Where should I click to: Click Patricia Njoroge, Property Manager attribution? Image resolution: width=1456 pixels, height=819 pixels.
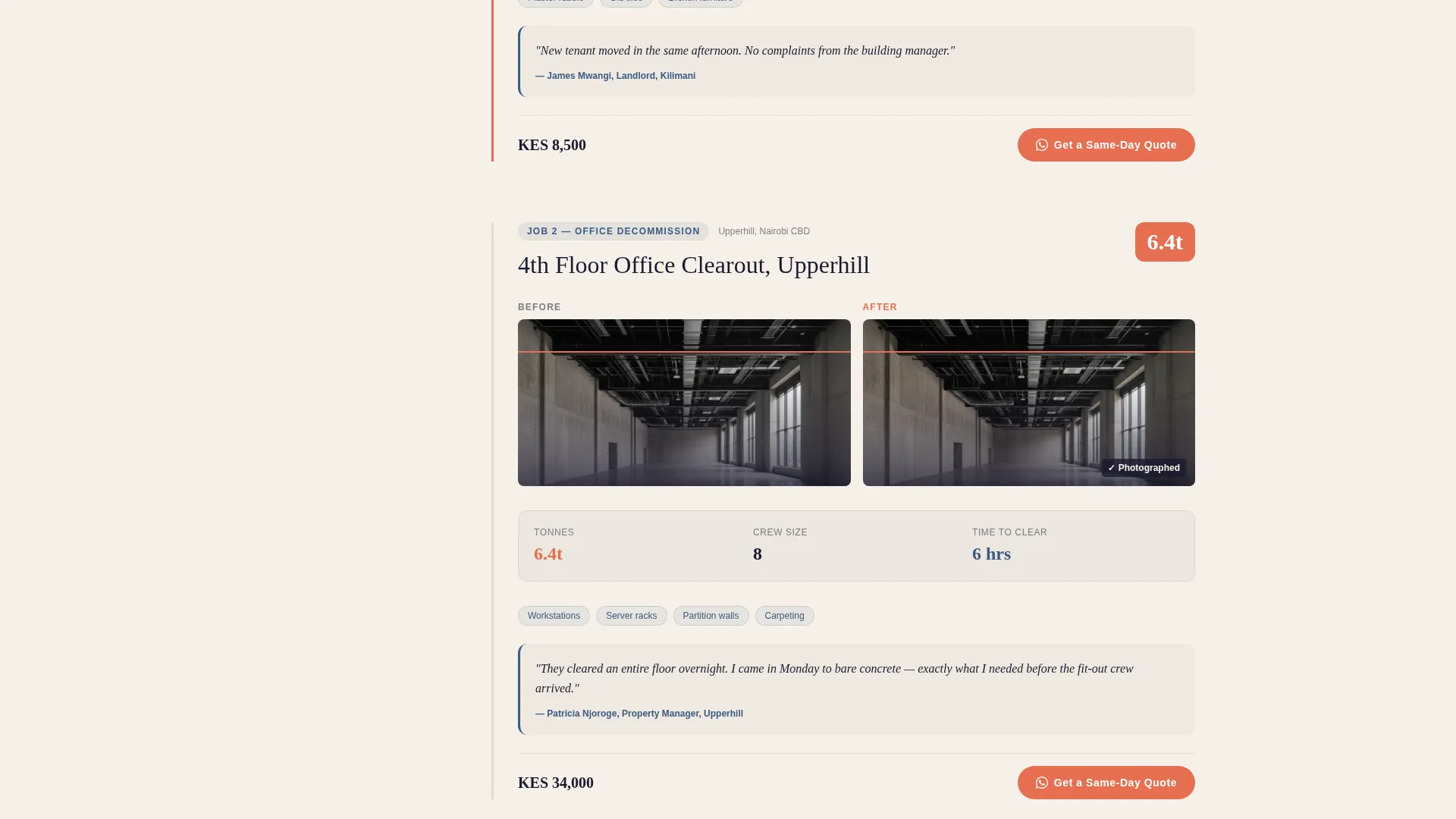tap(639, 714)
